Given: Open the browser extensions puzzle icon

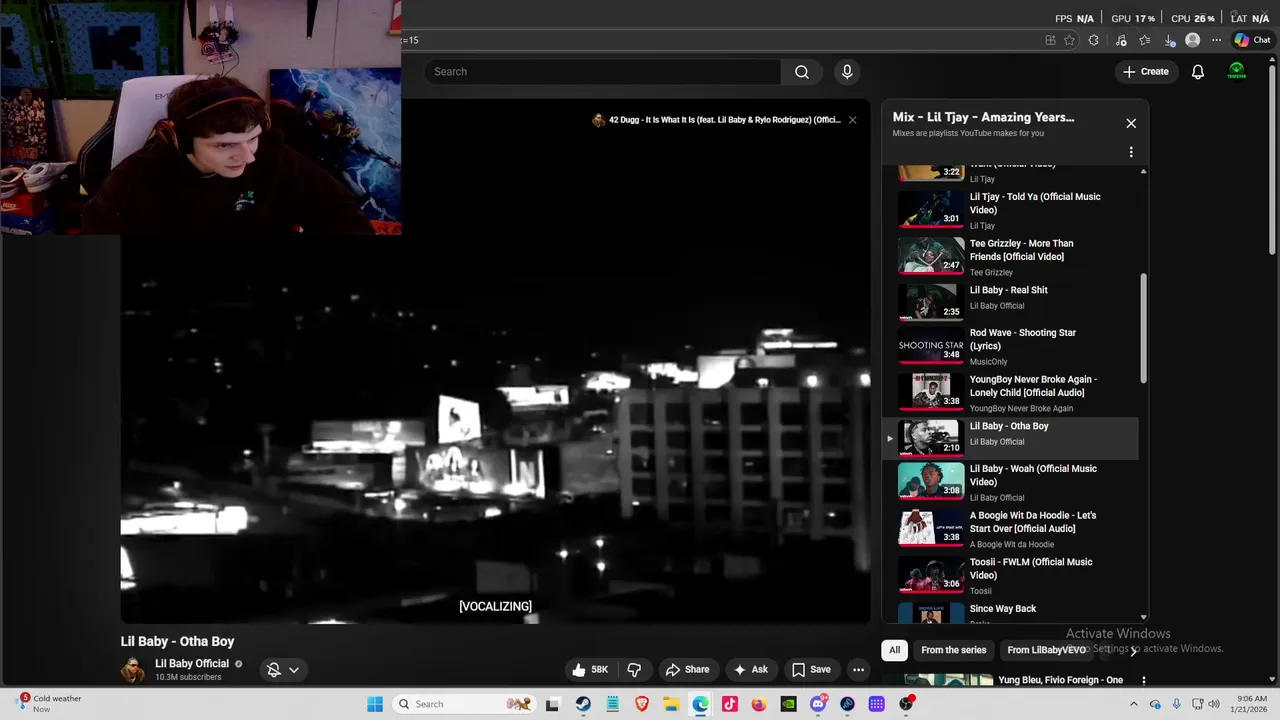Looking at the screenshot, I should pos(1093,40).
